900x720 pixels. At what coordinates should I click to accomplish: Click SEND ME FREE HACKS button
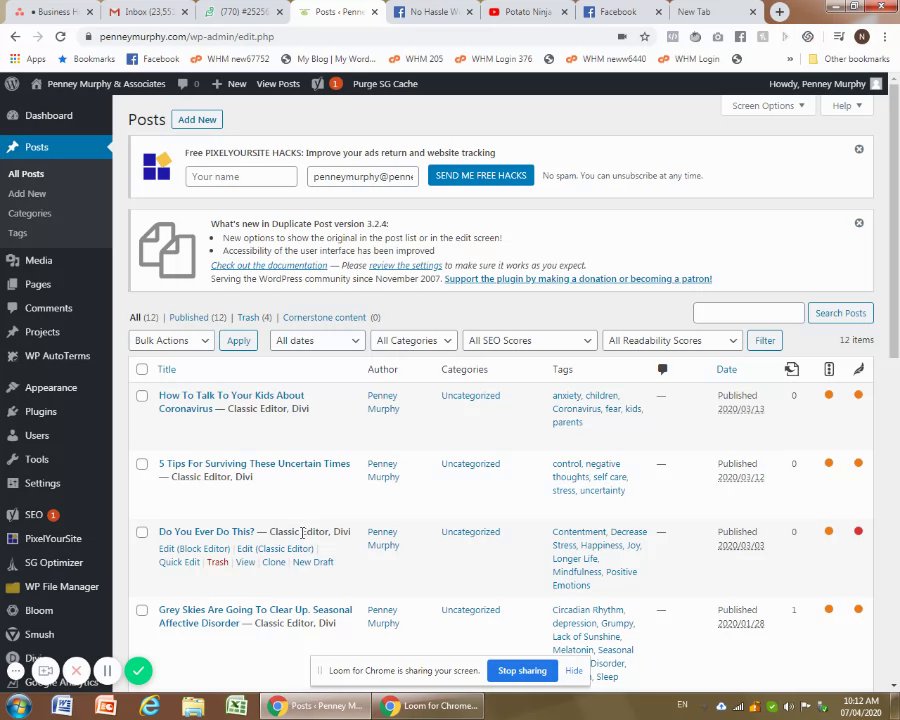pos(480,176)
